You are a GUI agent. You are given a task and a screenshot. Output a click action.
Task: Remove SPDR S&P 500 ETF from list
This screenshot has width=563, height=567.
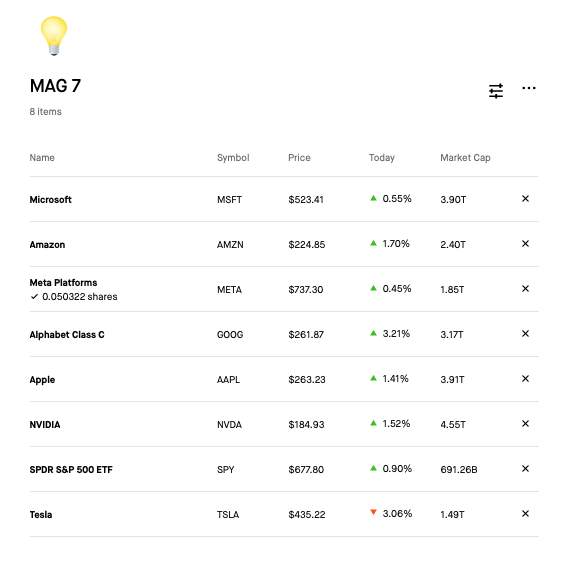coord(525,469)
